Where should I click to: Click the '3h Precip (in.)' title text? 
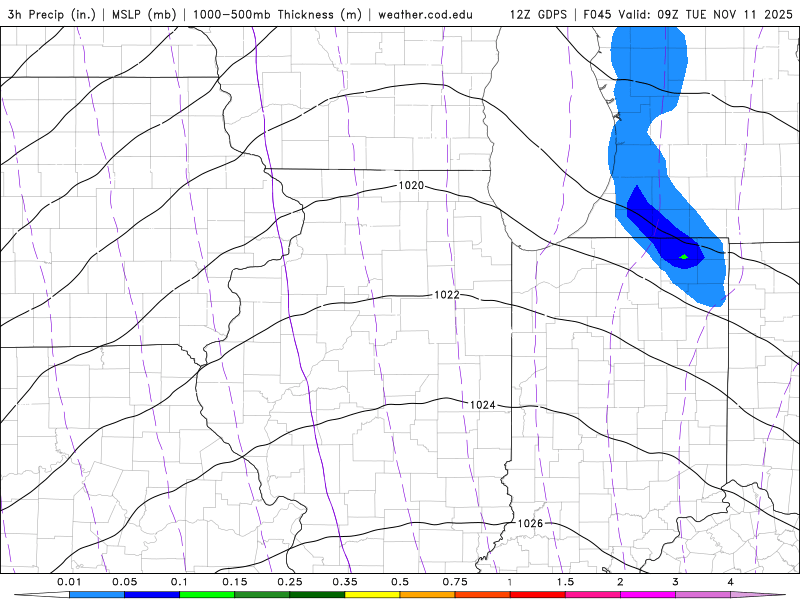pos(52,14)
